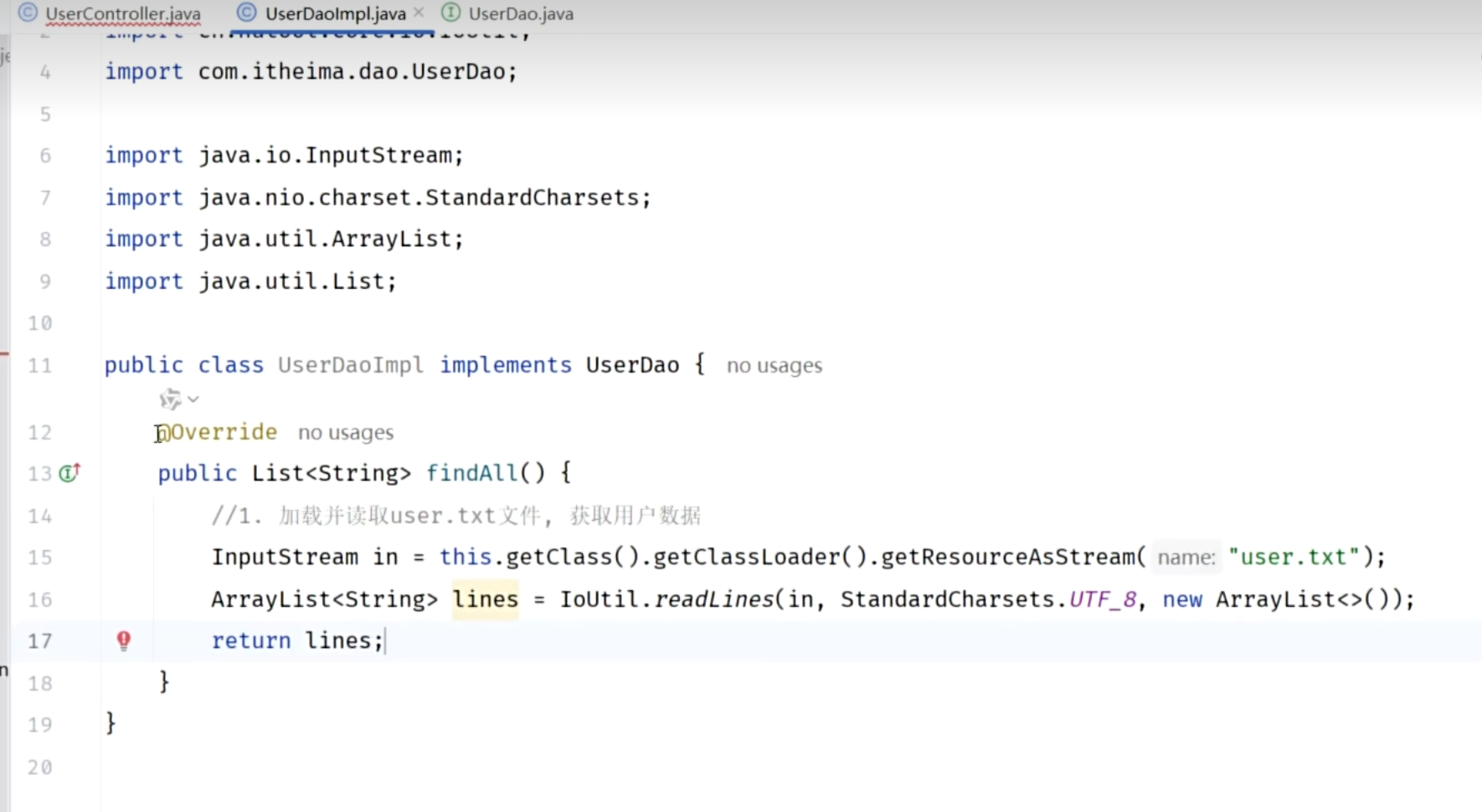Click the interface icon on UserDao.java tab
This screenshot has width=1482, height=812.
tap(450, 13)
